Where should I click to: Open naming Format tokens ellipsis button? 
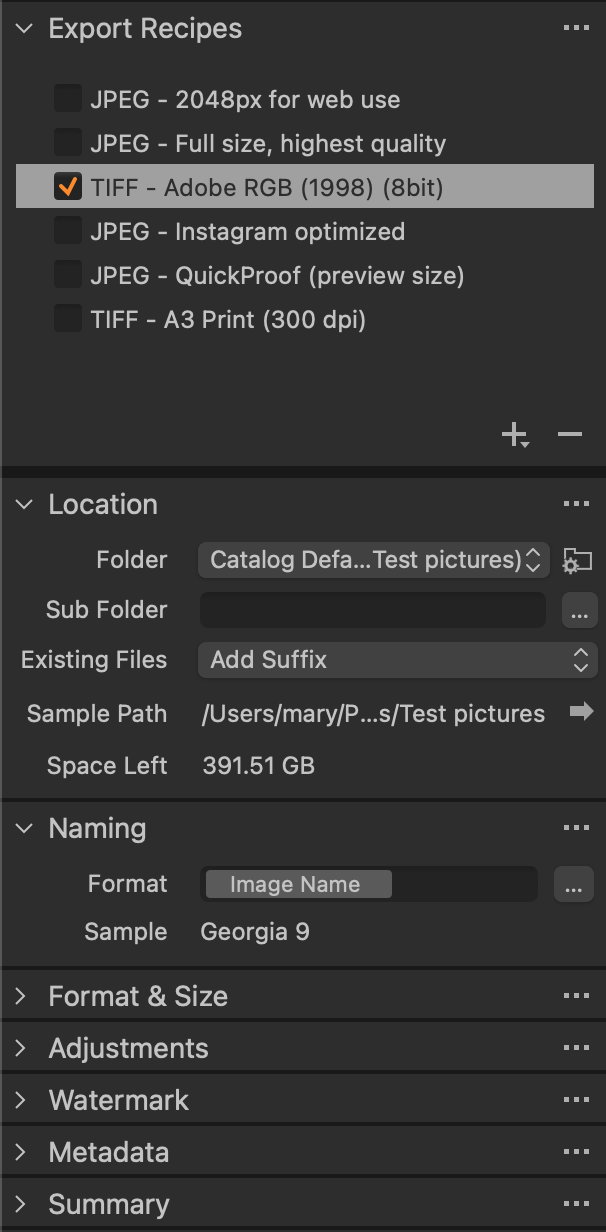(x=573, y=884)
